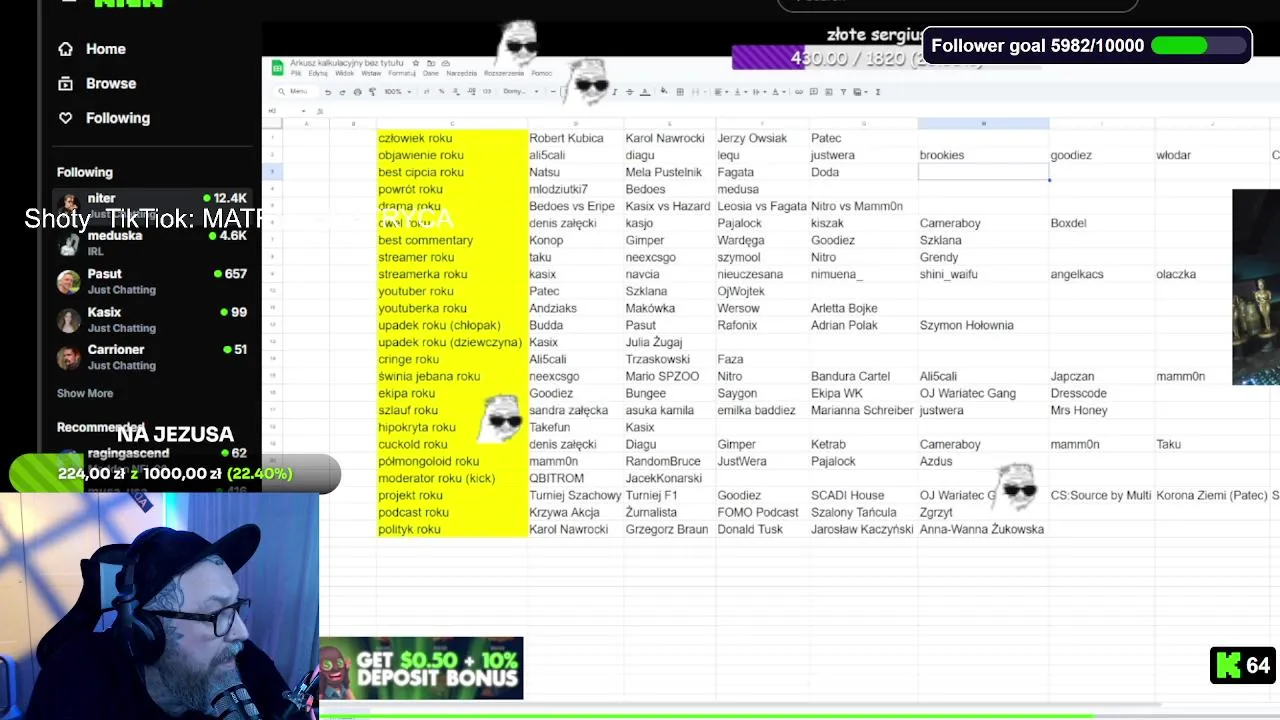Open the fill color picker
Screen dimensions: 1280x720
click(664, 91)
